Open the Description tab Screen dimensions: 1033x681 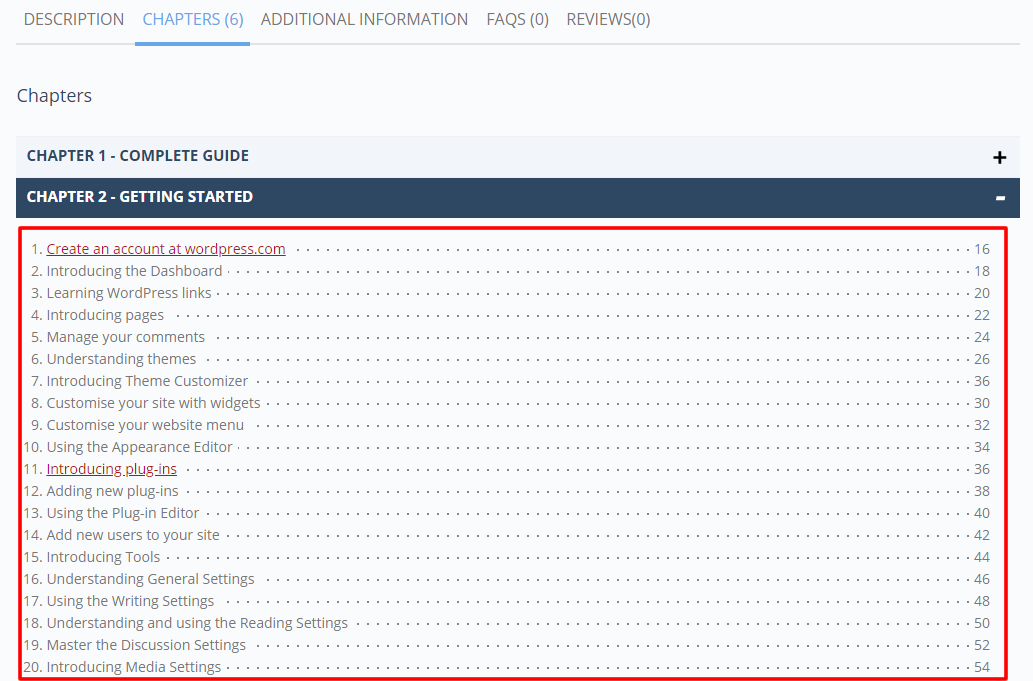click(74, 20)
